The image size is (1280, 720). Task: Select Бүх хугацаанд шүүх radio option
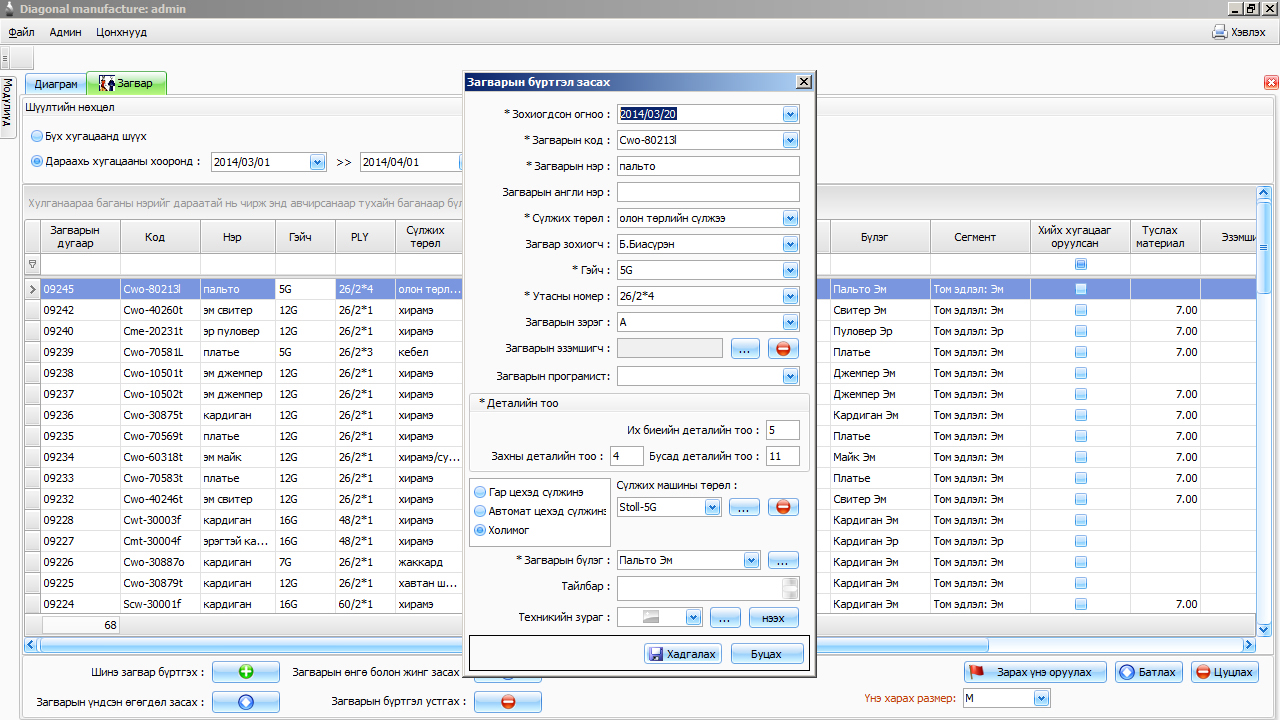point(37,136)
